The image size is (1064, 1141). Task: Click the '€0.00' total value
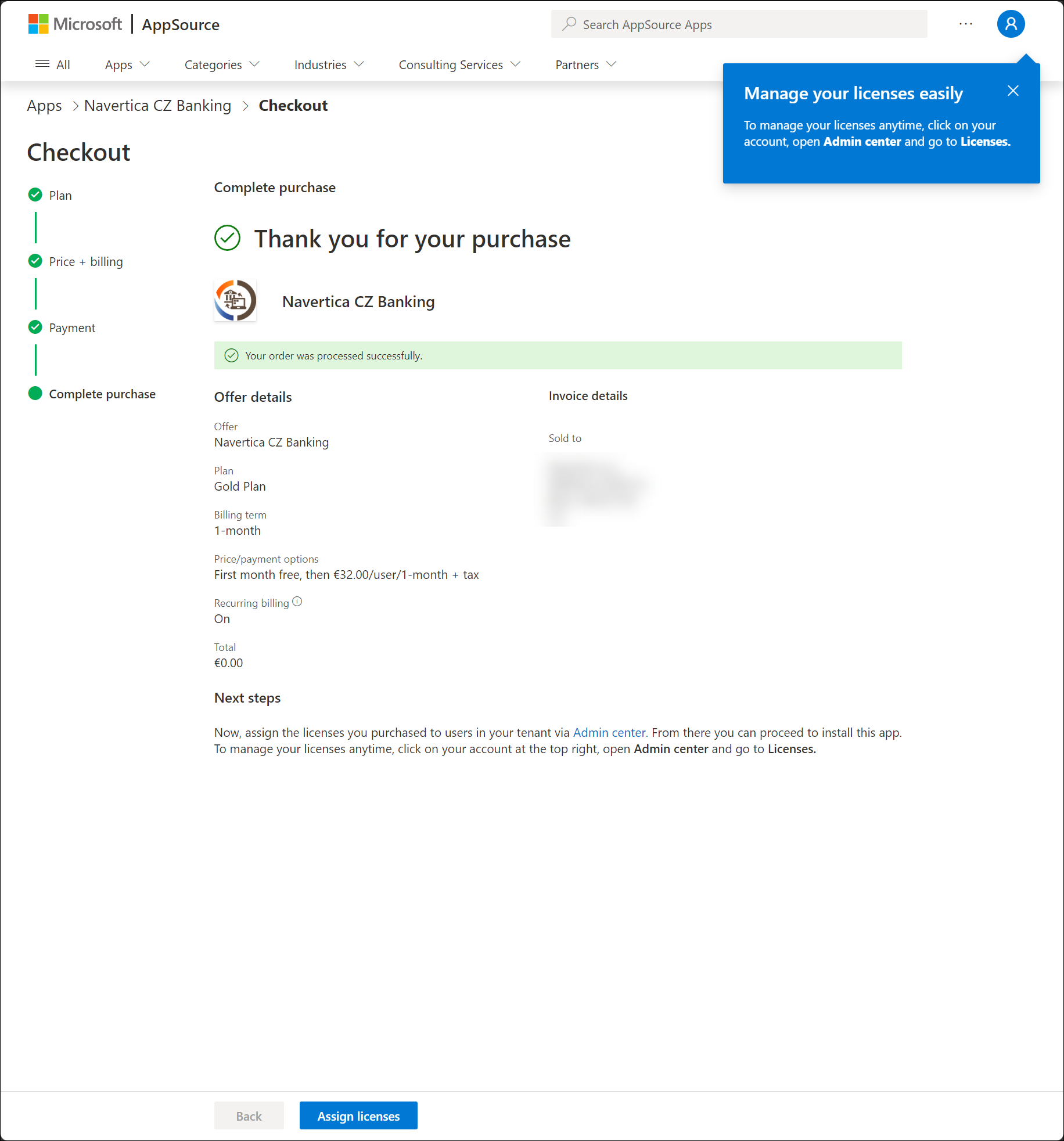click(229, 663)
